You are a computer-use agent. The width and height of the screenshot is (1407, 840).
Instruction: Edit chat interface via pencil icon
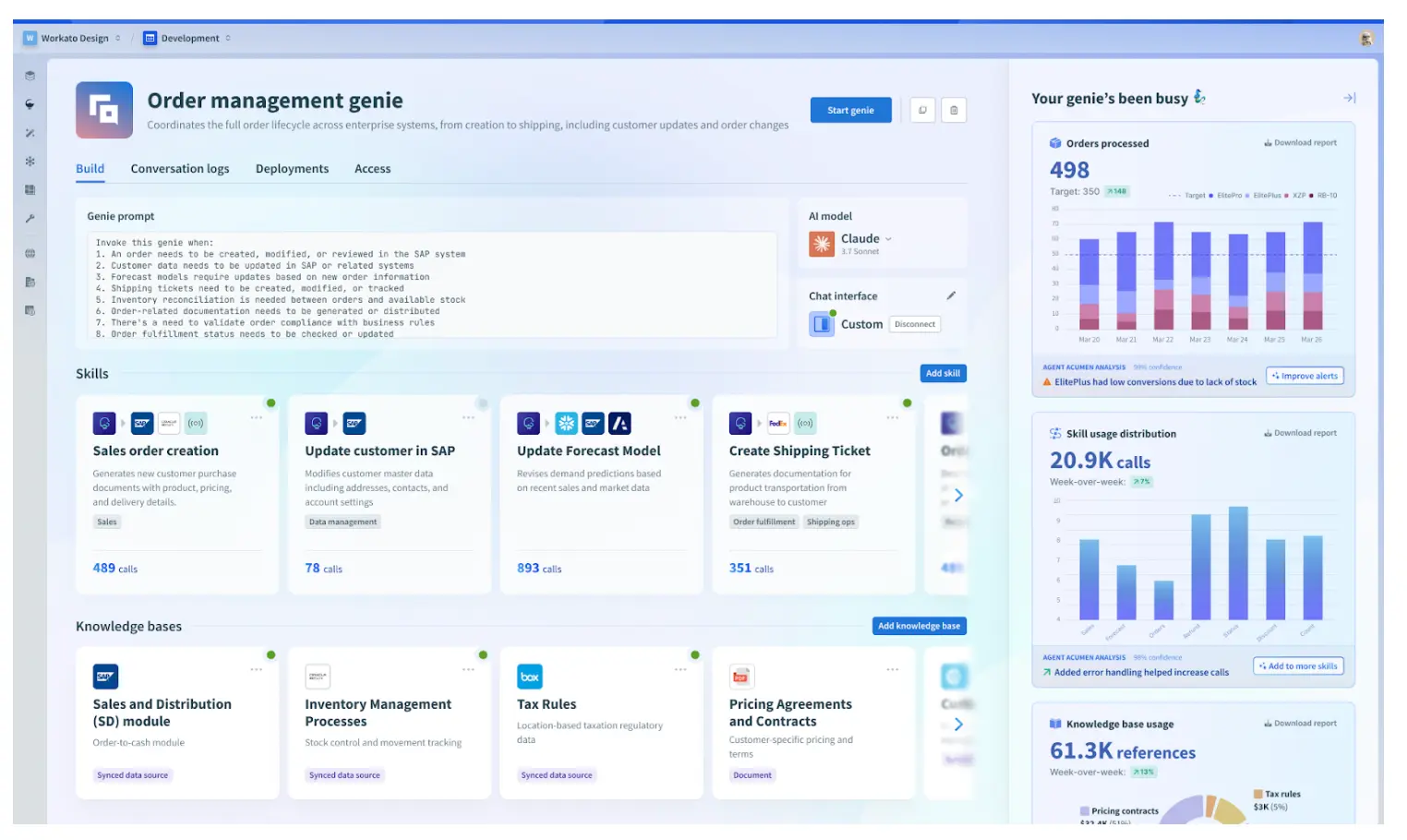[x=952, y=295]
